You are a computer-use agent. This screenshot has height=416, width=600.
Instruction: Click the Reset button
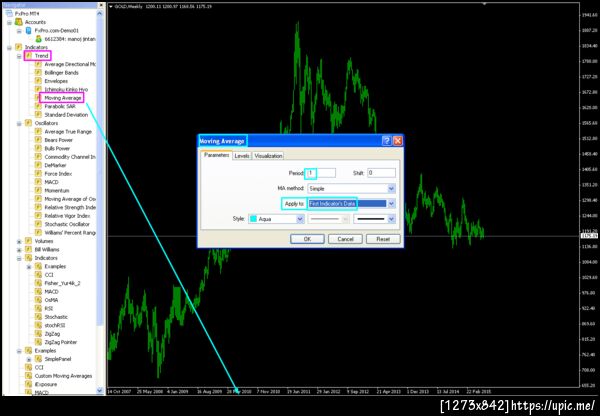(x=383, y=239)
